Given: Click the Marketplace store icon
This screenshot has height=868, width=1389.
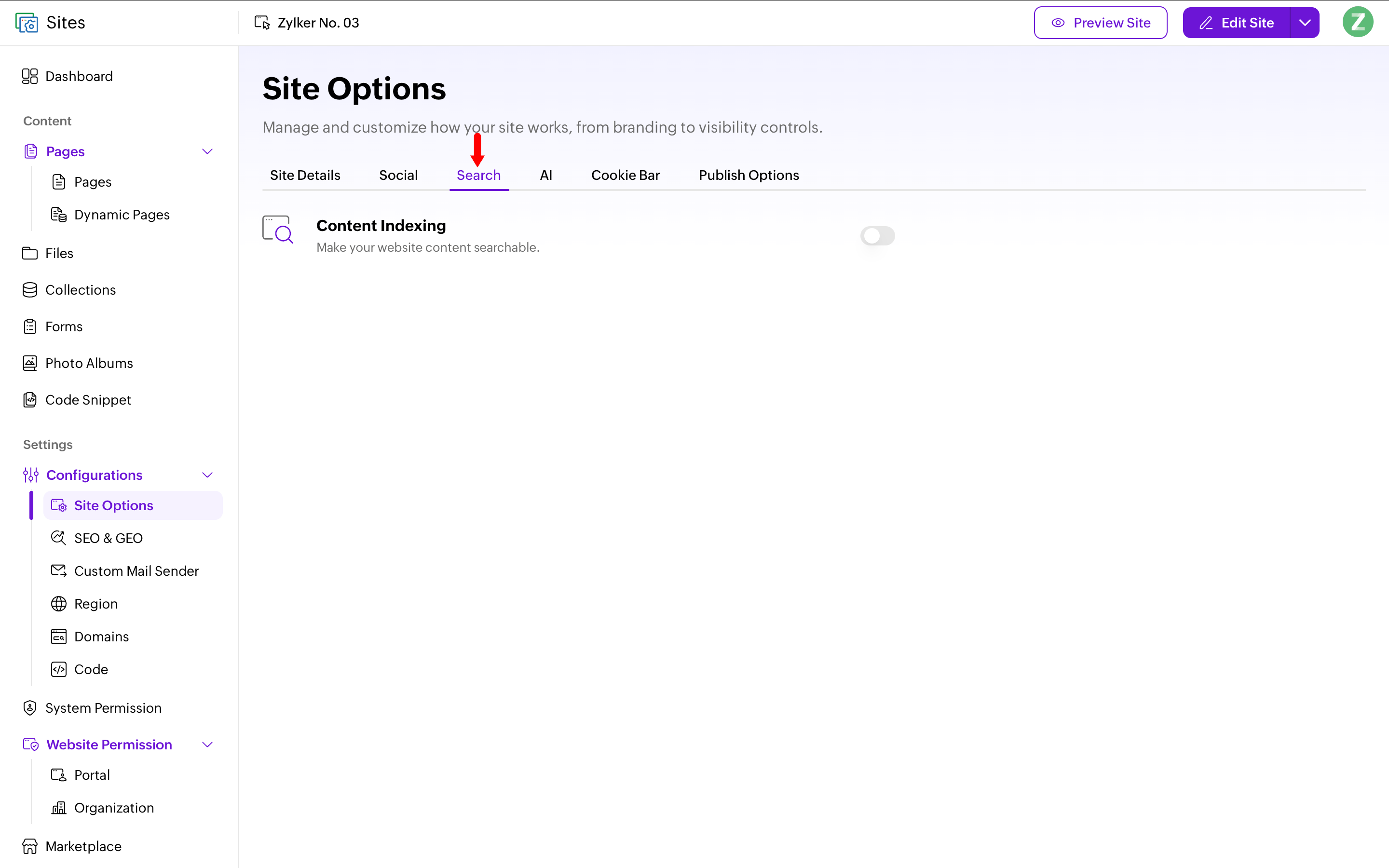Looking at the screenshot, I should [x=30, y=846].
